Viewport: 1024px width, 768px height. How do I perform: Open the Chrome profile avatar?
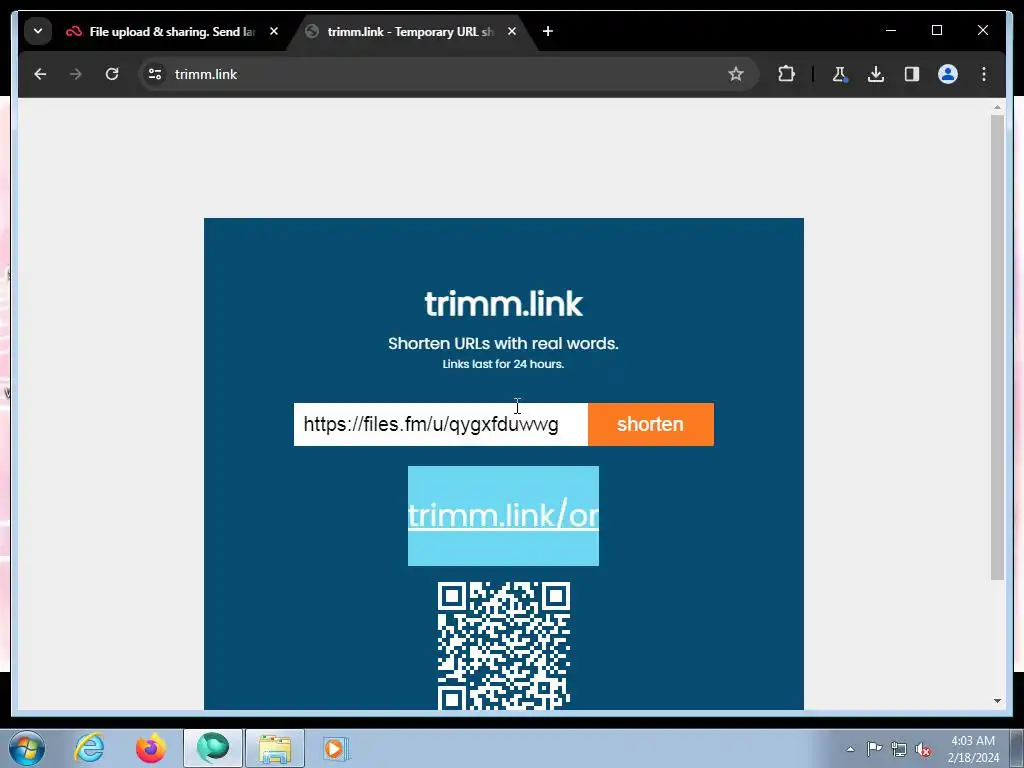(948, 74)
